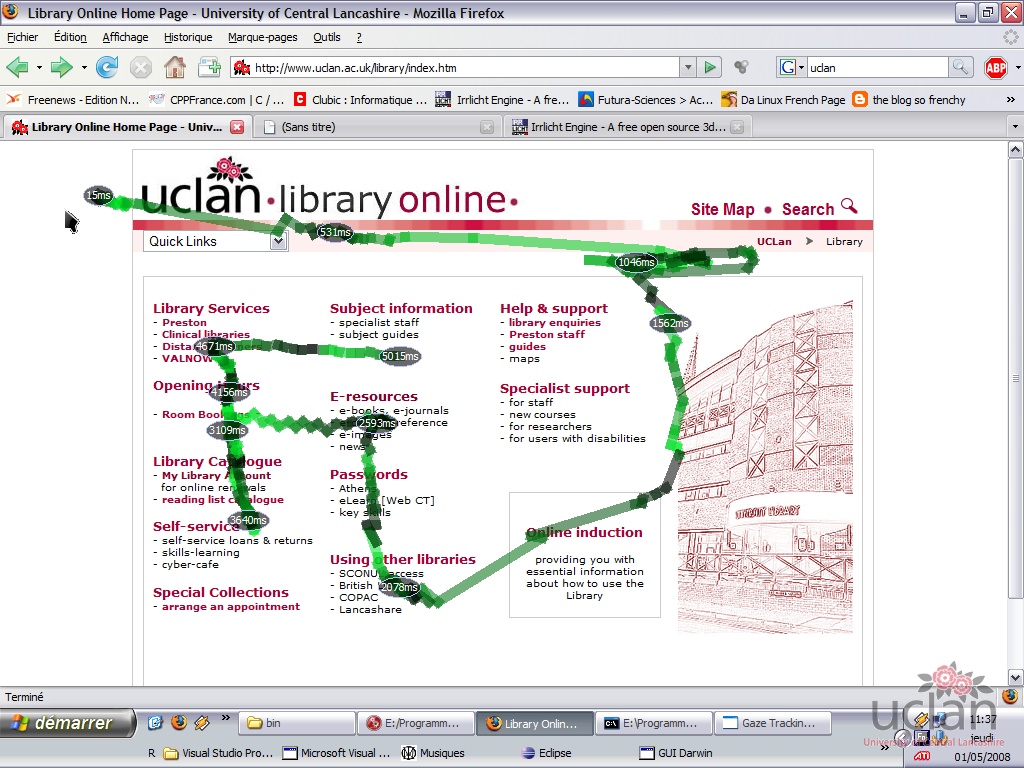Click the URL address field

coord(455,67)
